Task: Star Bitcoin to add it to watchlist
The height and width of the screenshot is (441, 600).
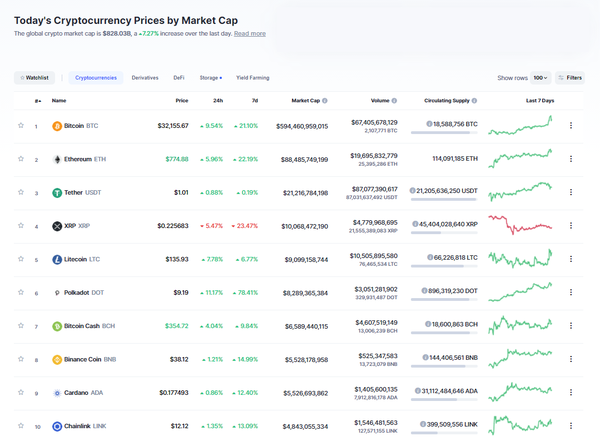Action: 21,125
